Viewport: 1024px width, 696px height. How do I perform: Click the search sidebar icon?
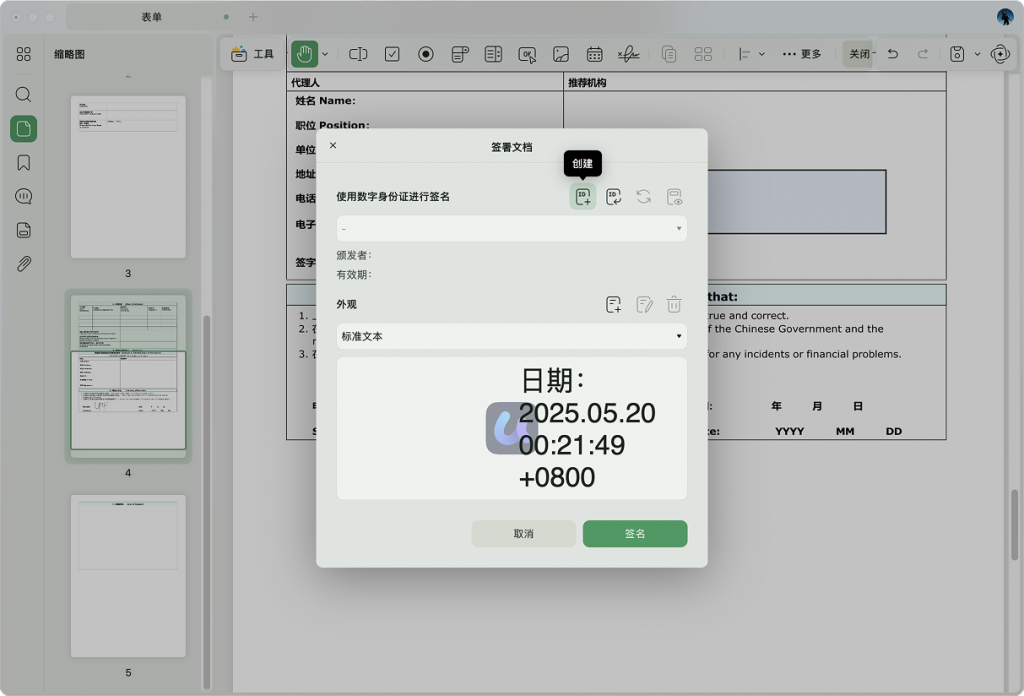pos(24,95)
